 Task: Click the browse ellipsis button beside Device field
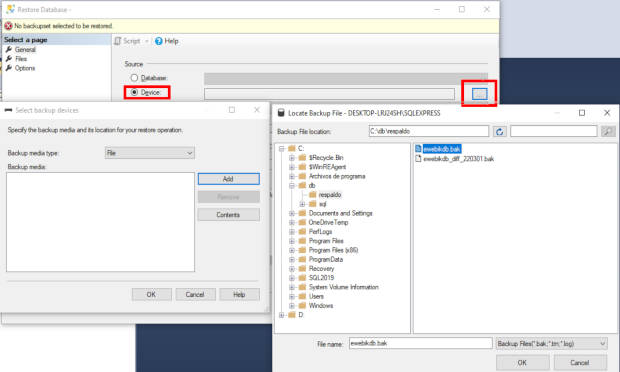(x=479, y=94)
